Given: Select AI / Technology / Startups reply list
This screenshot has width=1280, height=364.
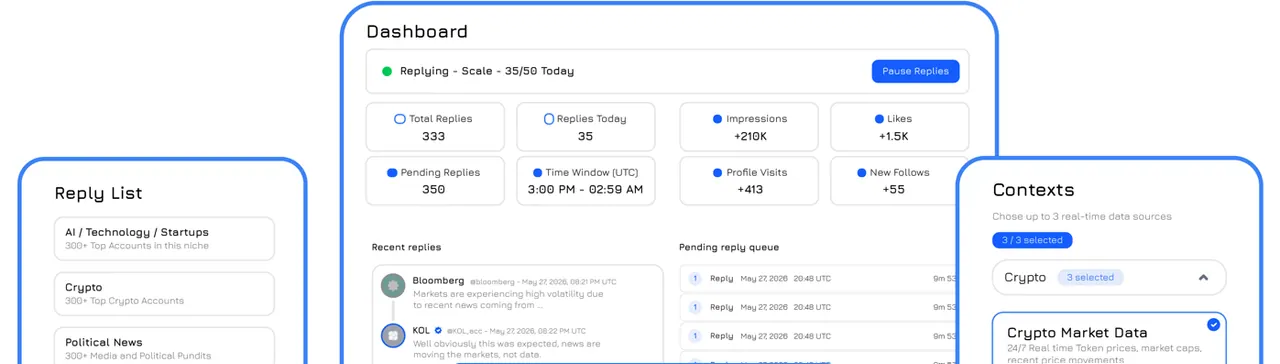Looking at the screenshot, I should coord(164,238).
